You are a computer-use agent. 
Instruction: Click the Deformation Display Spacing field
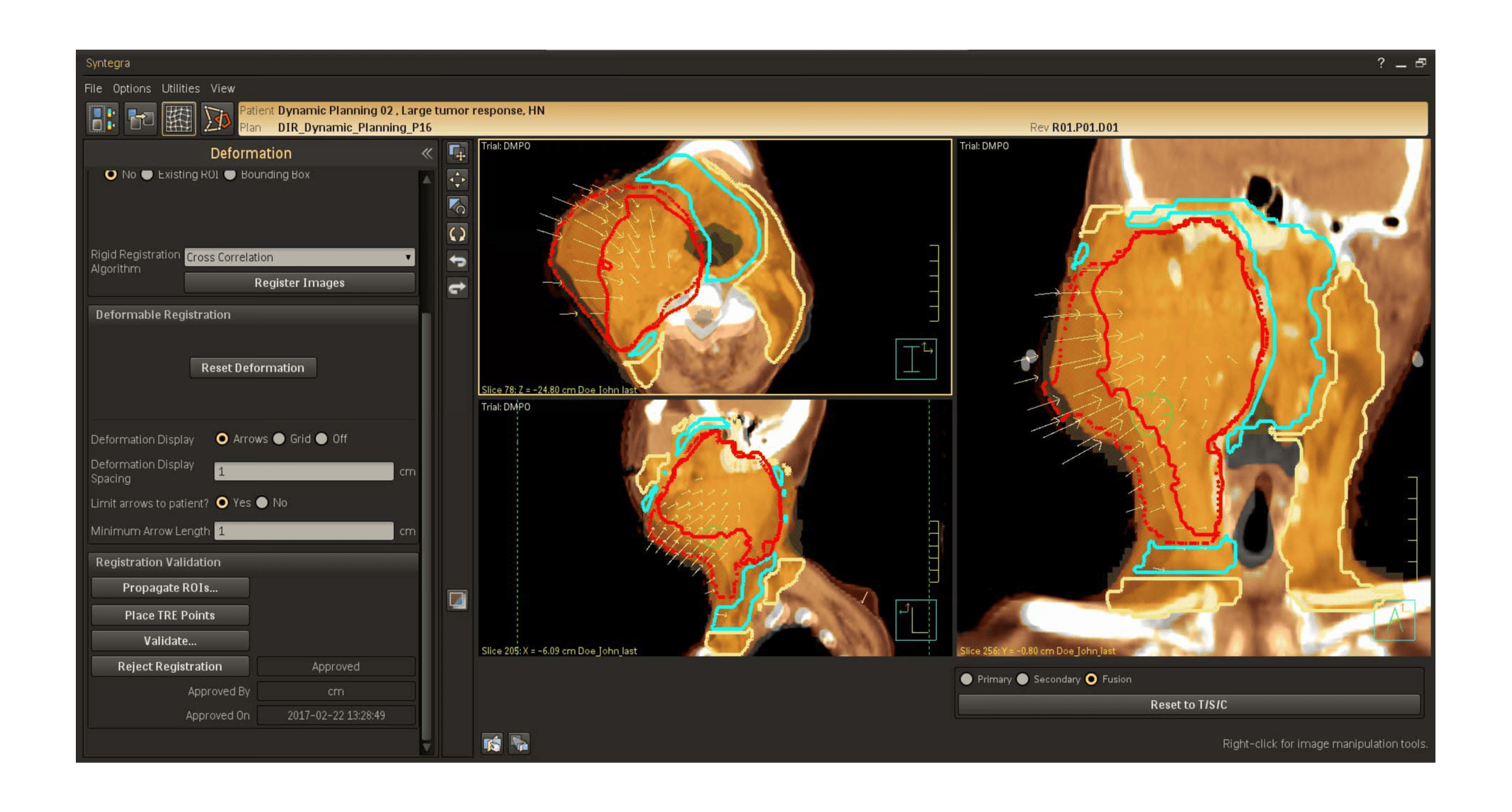pyautogui.click(x=303, y=472)
